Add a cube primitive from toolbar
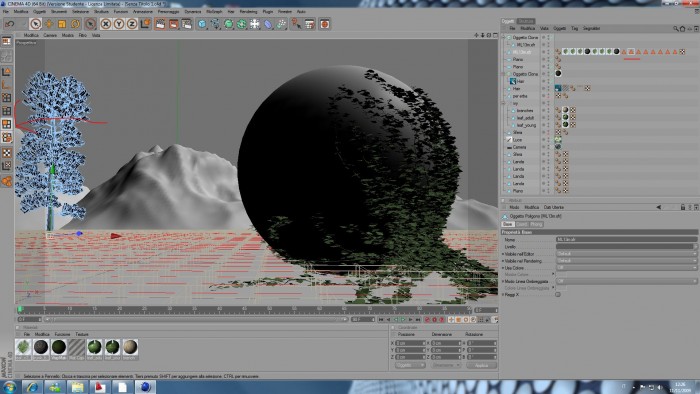The width and height of the screenshot is (700, 394). point(202,24)
